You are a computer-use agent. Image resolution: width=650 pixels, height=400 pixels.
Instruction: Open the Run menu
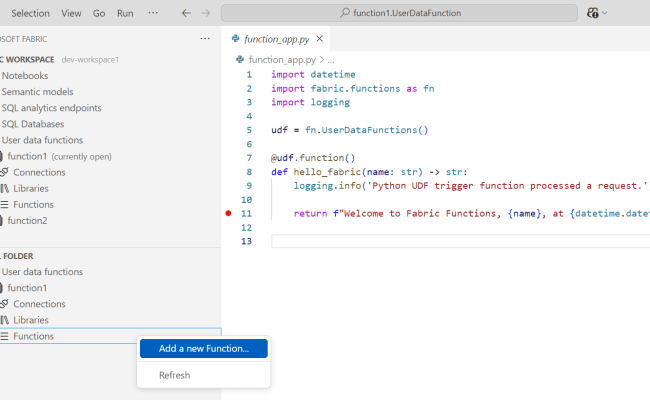point(125,13)
